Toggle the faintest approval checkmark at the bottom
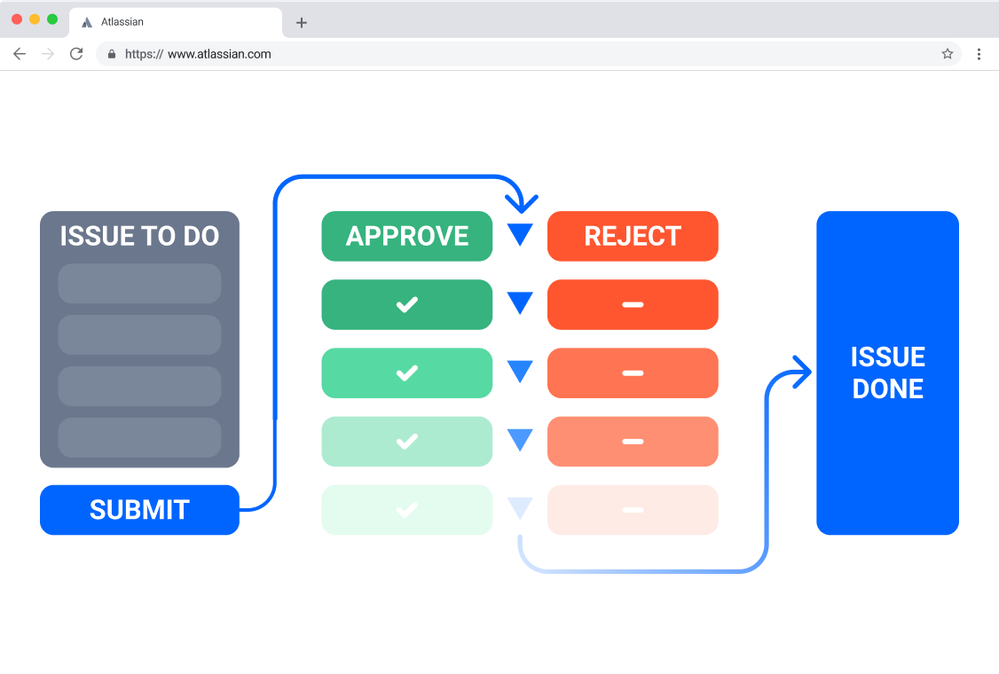This screenshot has height=674, width=999. [x=407, y=510]
